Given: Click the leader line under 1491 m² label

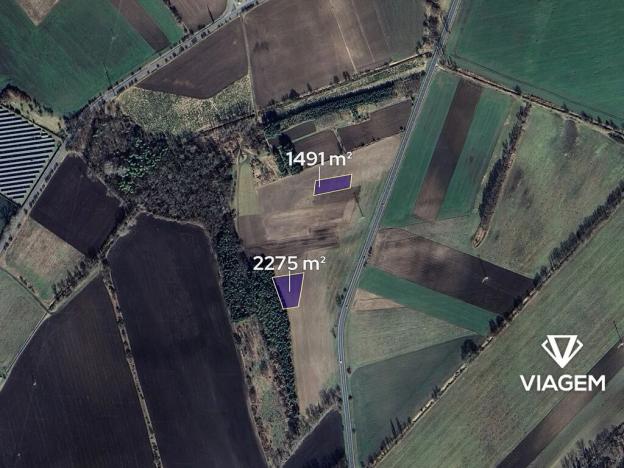Looking at the screenshot, I should 319,177.
